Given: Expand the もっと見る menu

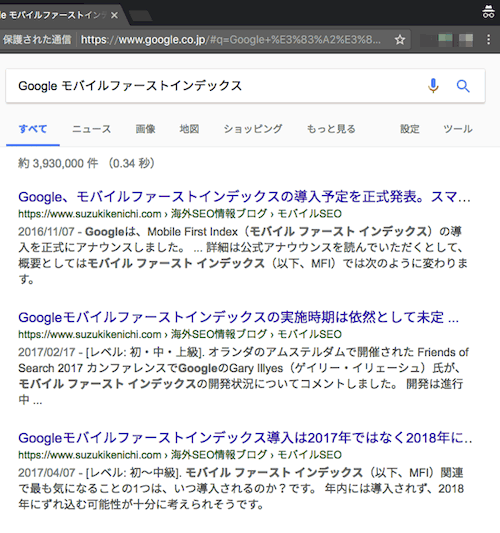Looking at the screenshot, I should (331, 129).
